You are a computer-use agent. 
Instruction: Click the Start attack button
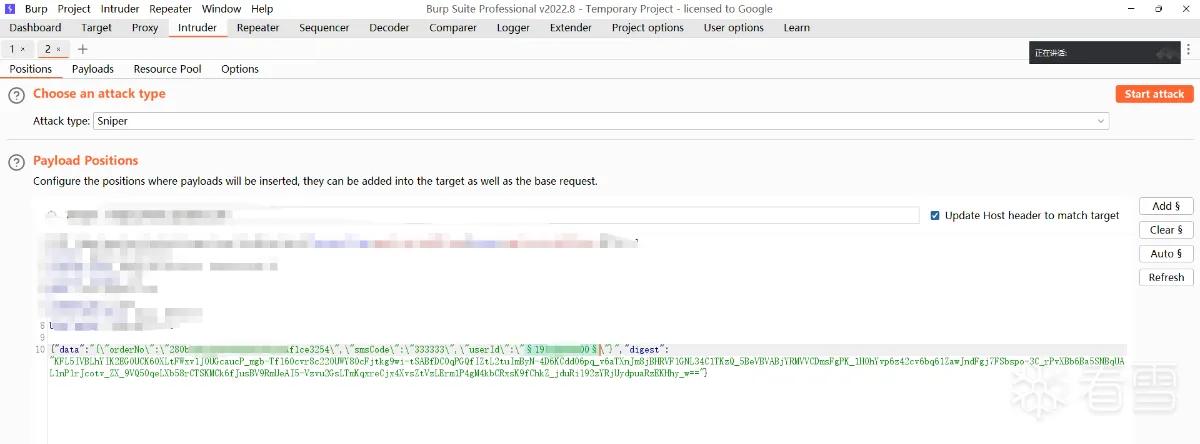(1154, 94)
